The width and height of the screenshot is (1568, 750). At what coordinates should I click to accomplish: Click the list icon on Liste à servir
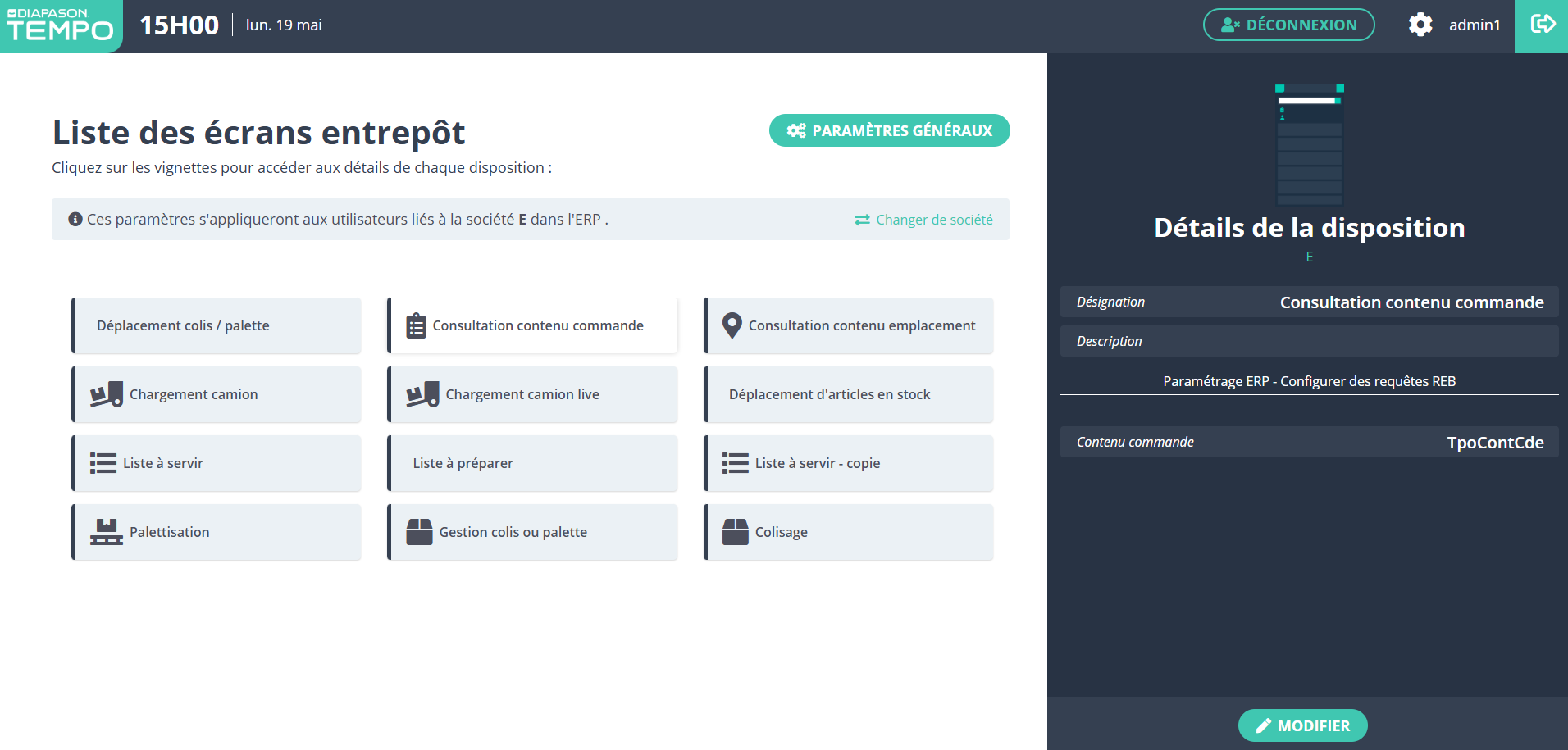pyautogui.click(x=103, y=463)
